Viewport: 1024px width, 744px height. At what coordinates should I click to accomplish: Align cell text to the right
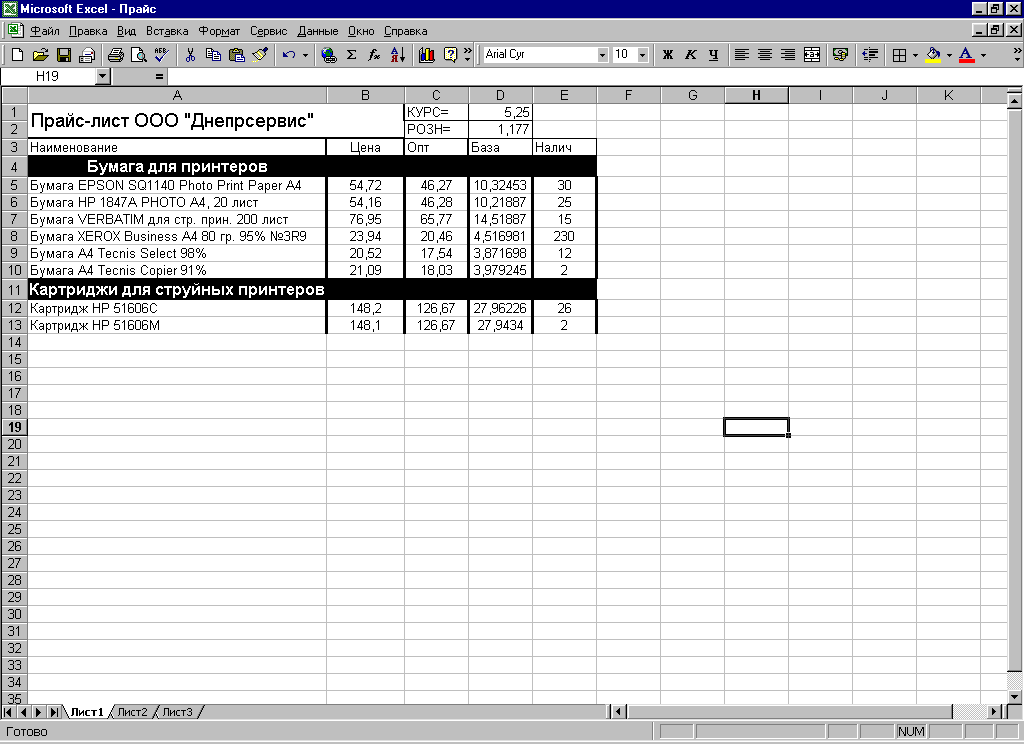(788, 55)
